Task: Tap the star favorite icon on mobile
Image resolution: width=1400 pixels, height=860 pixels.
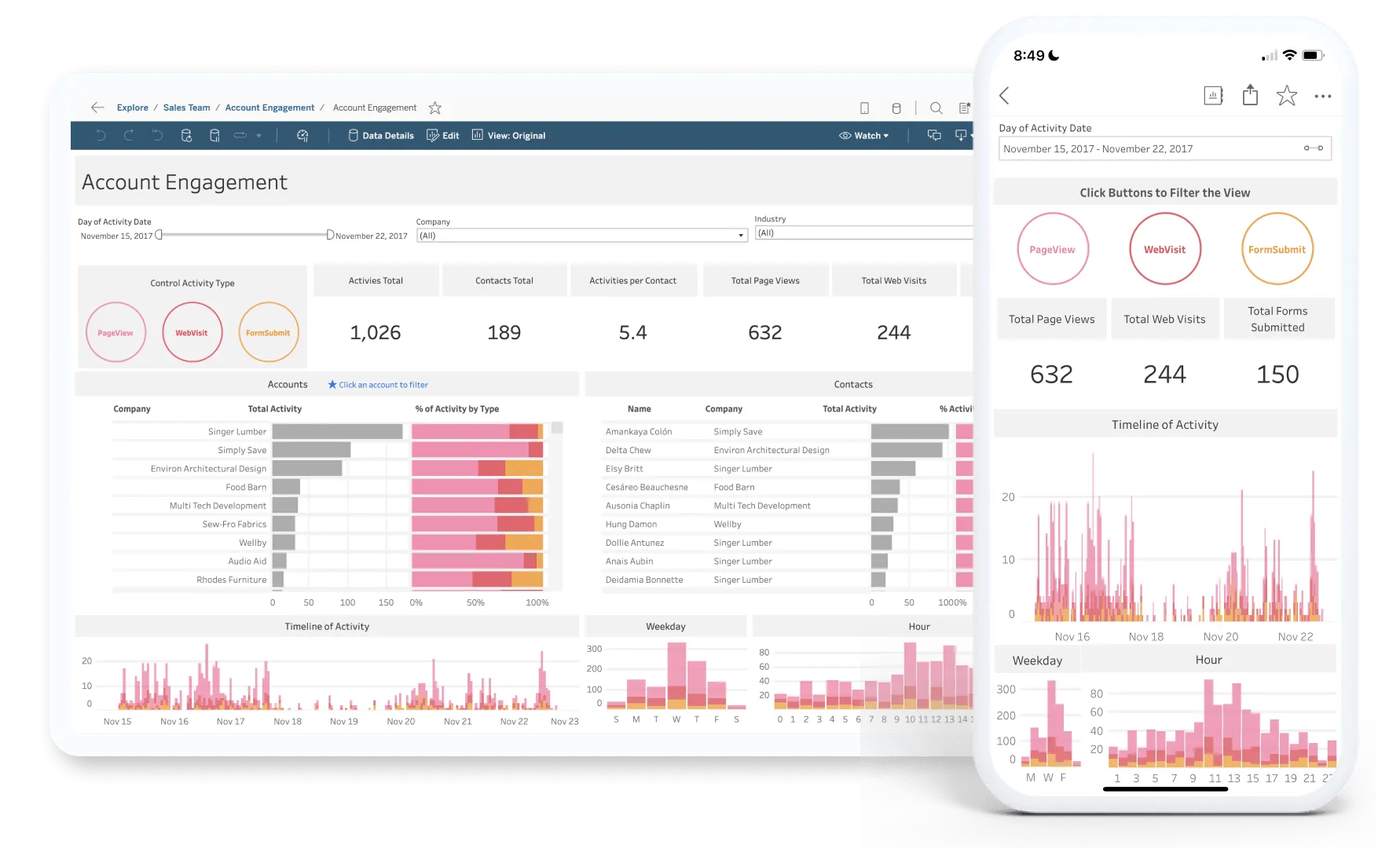Action: pyautogui.click(x=1286, y=96)
